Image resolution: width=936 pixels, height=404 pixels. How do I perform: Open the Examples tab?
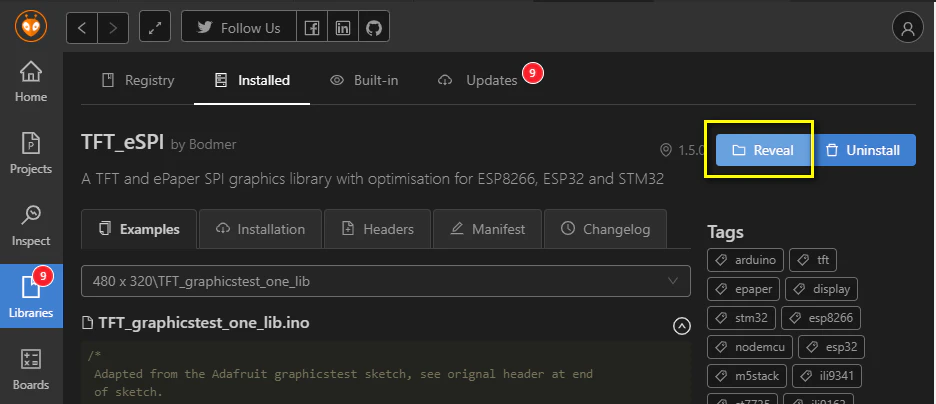click(139, 229)
